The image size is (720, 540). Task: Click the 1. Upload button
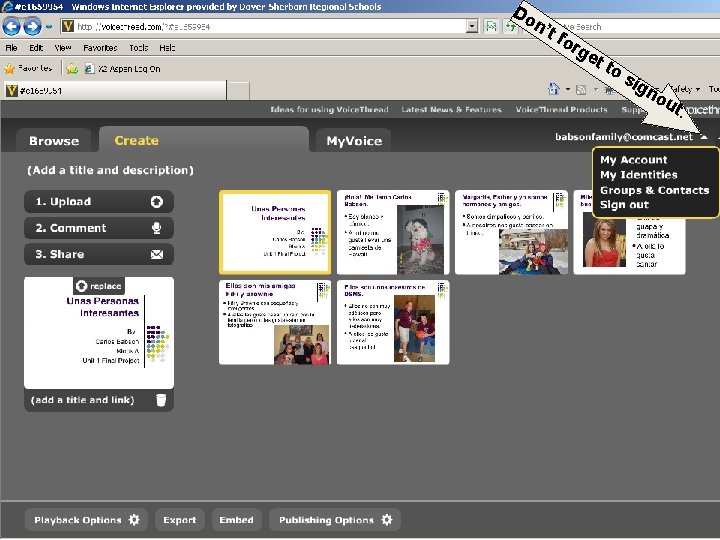click(99, 202)
